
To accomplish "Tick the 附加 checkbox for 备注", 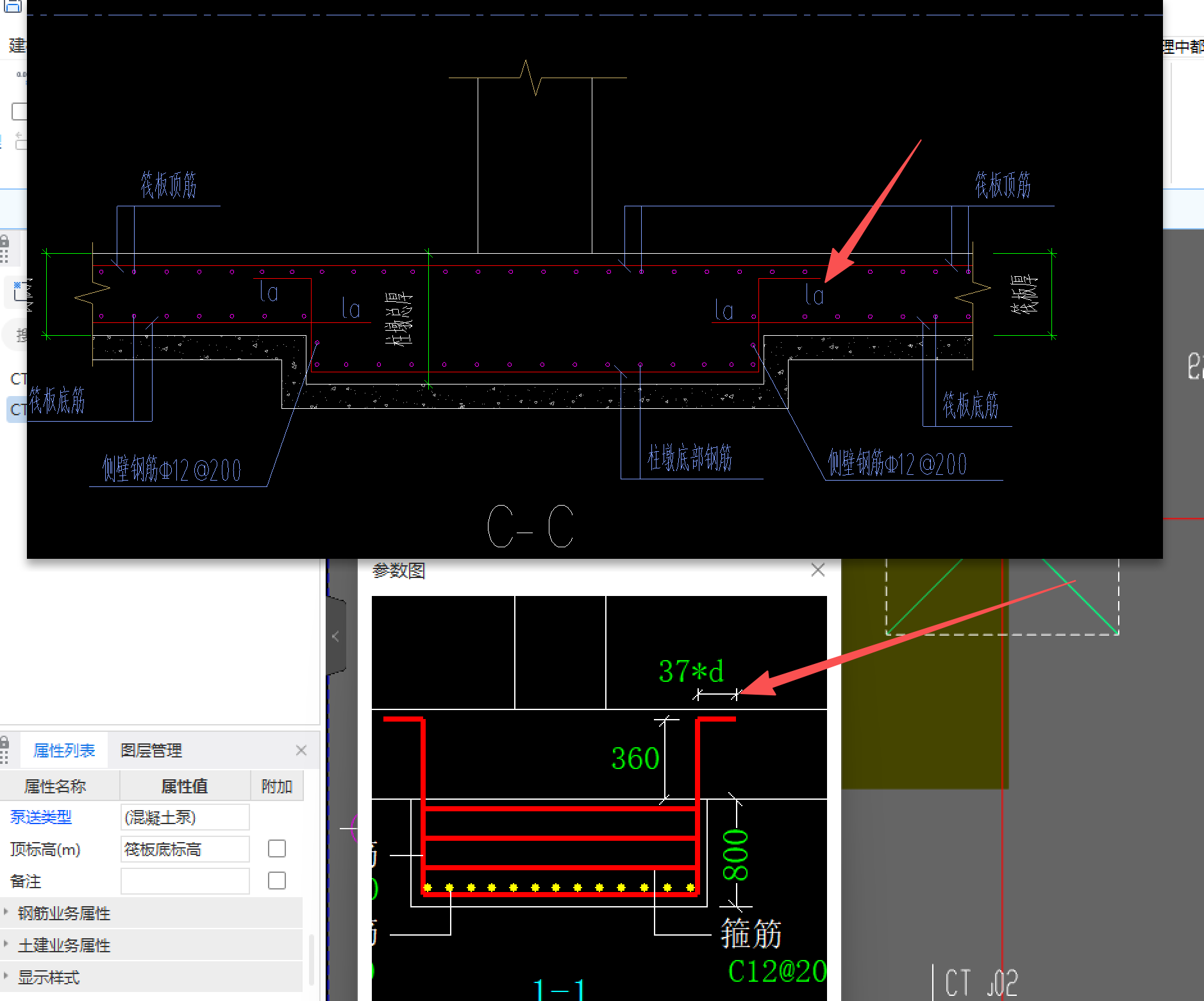I will click(277, 881).
